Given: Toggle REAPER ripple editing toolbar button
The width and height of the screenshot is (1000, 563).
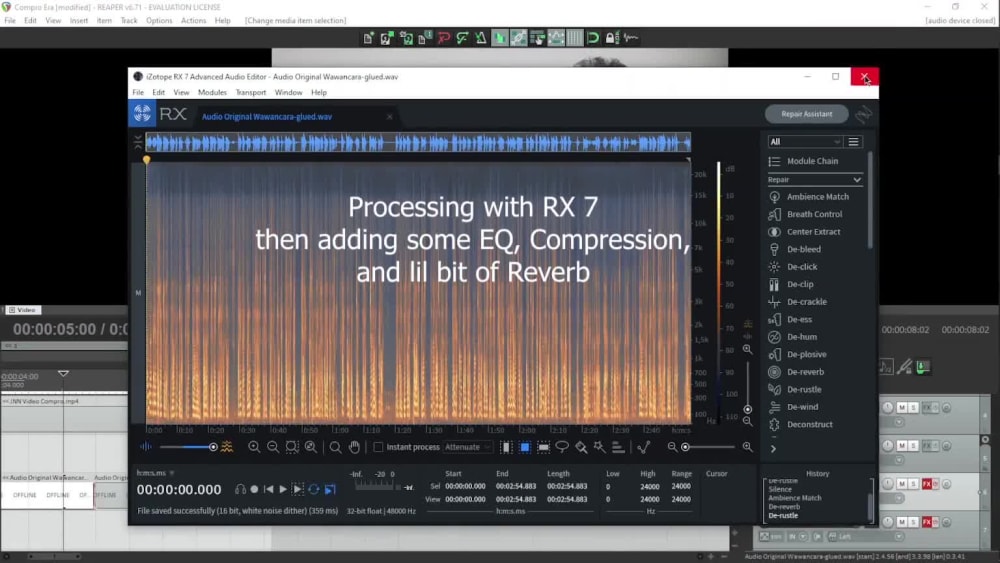Looking at the screenshot, I should [537, 38].
